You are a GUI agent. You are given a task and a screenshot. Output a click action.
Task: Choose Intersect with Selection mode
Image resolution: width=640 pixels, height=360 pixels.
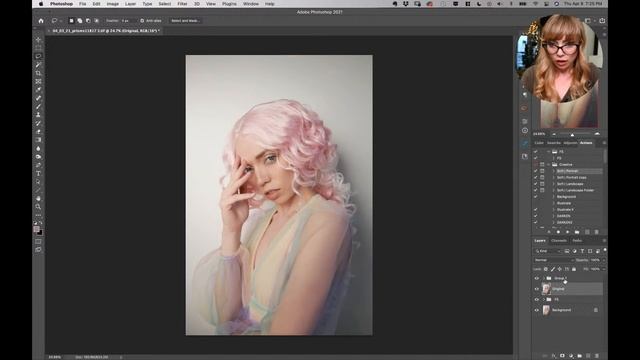click(97, 20)
